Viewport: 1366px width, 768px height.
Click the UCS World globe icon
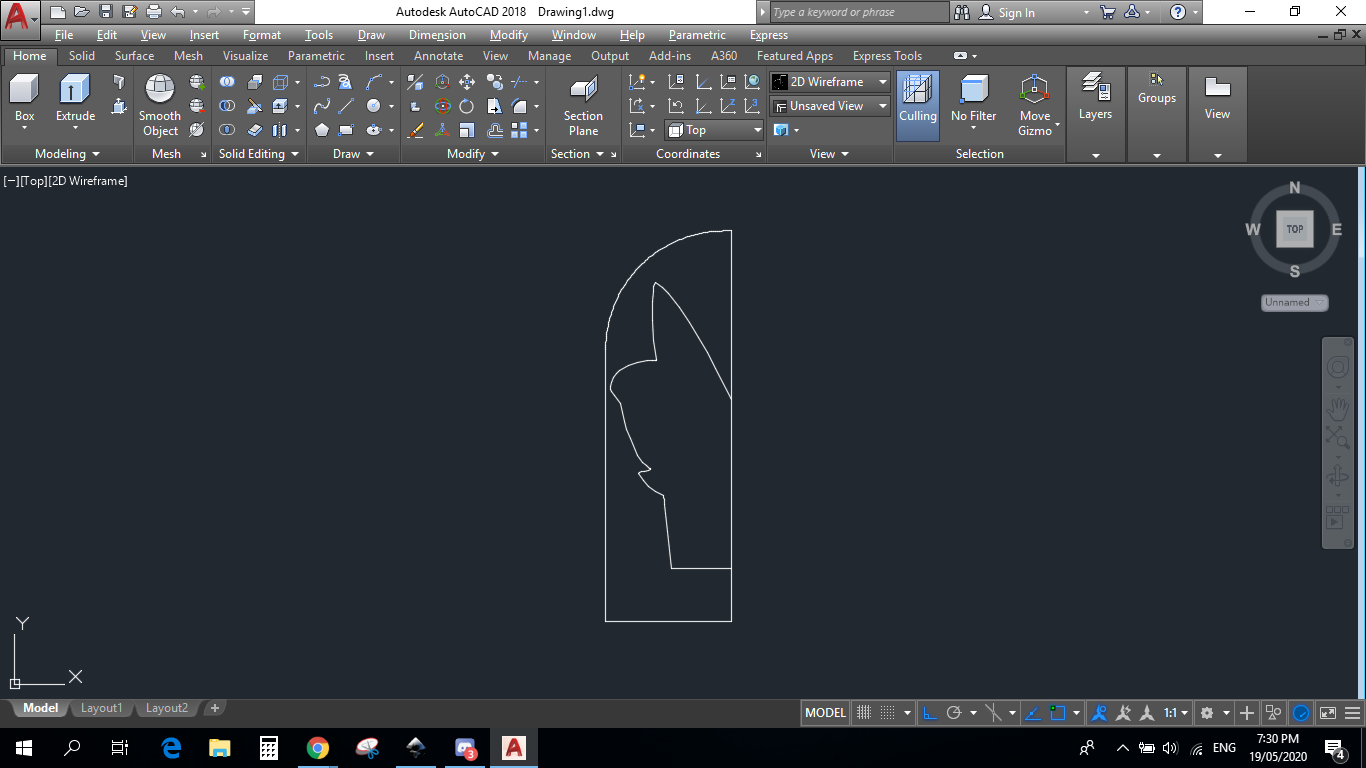click(753, 82)
